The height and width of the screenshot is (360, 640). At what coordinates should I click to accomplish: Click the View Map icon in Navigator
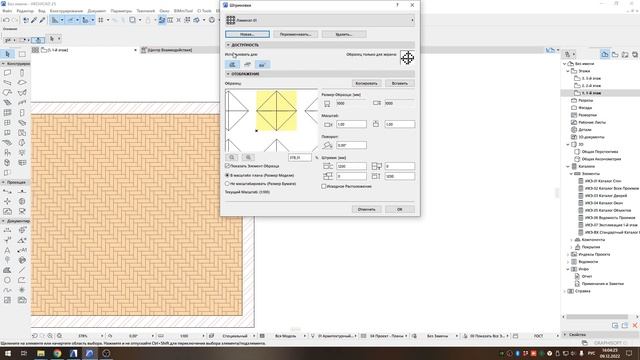(x=615, y=54)
